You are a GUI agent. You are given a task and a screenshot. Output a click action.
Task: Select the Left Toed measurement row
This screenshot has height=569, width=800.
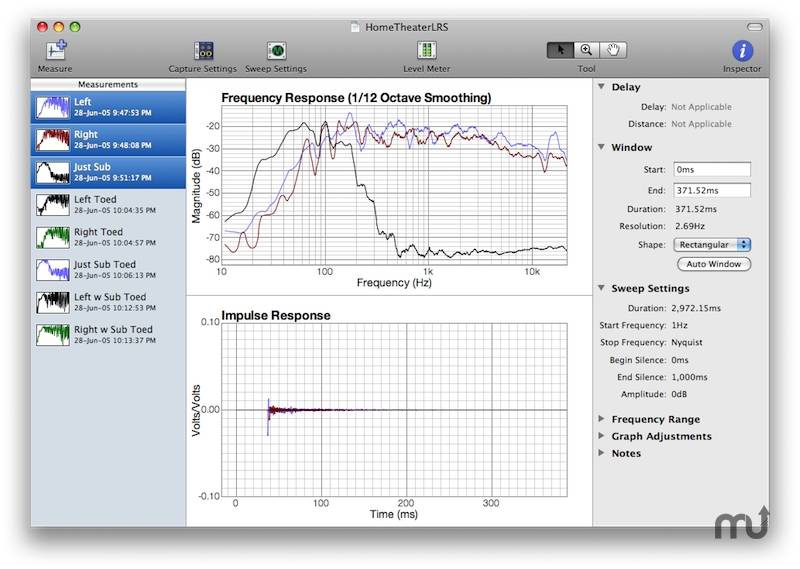(x=108, y=205)
